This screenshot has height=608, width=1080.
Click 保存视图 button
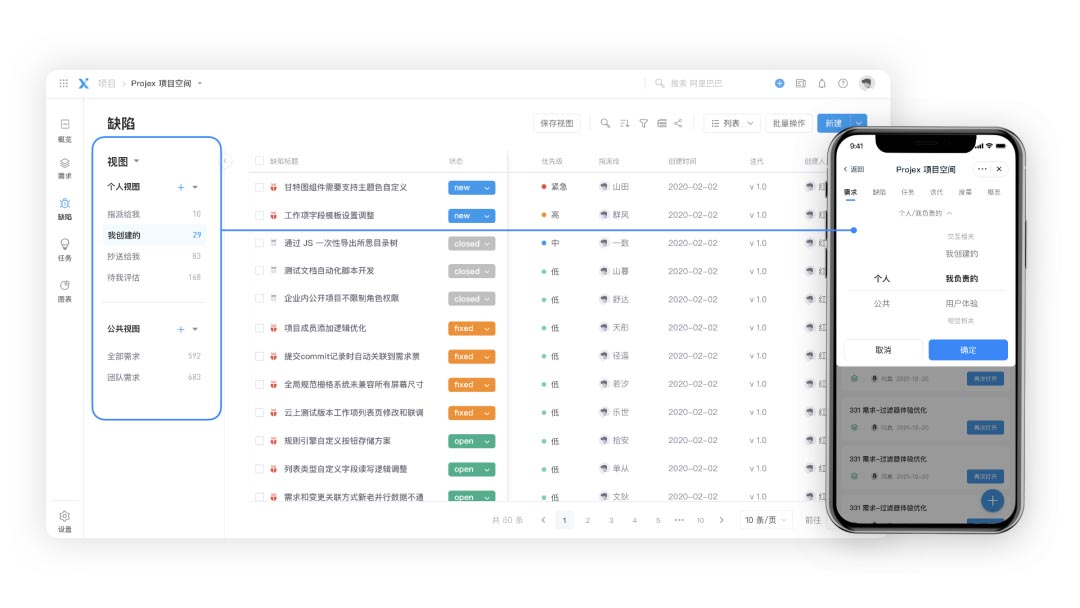[557, 123]
